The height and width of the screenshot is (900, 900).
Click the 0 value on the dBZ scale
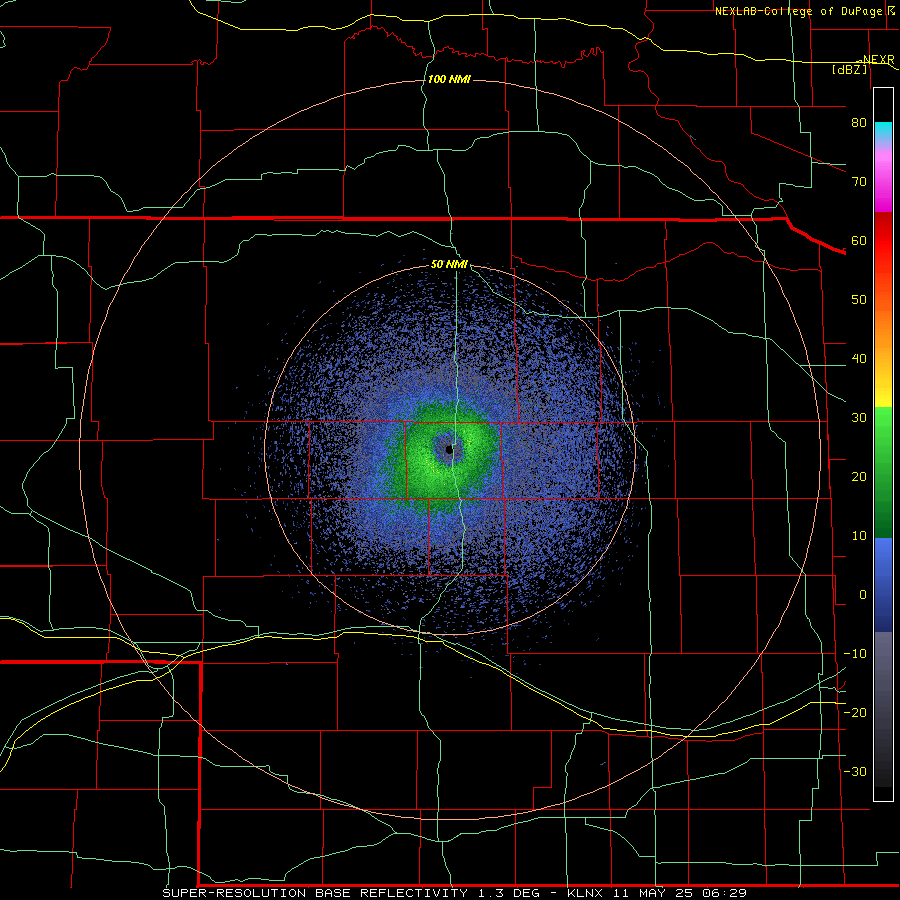click(863, 595)
